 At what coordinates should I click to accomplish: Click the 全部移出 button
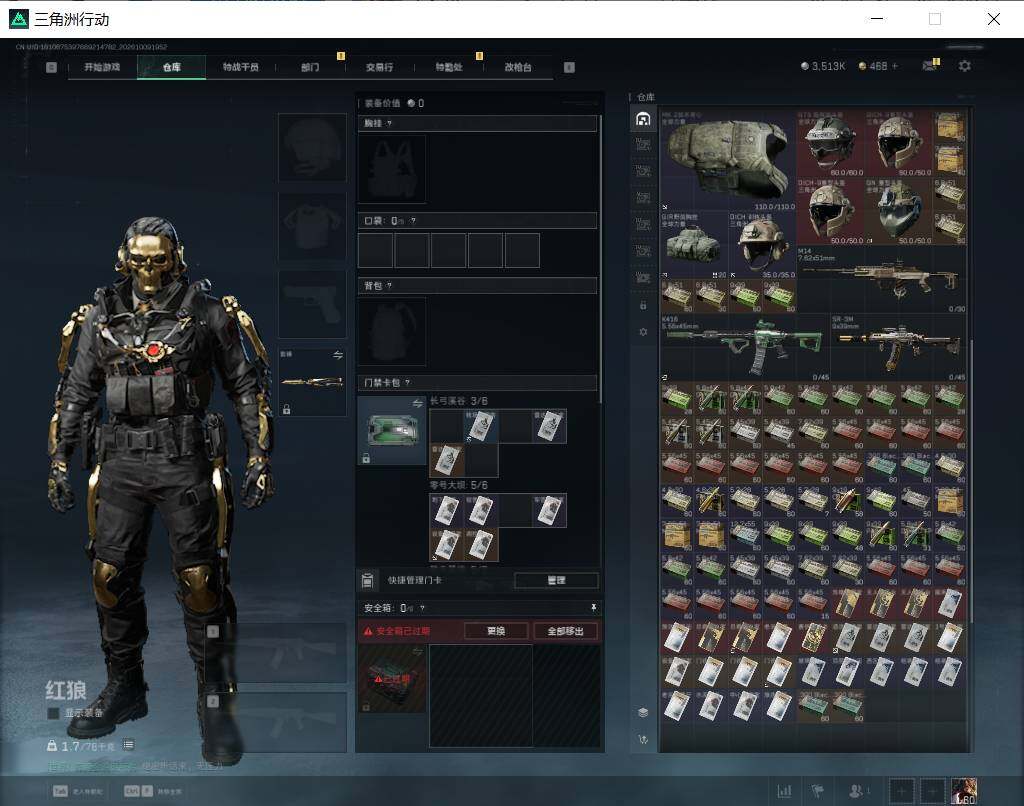(x=566, y=631)
